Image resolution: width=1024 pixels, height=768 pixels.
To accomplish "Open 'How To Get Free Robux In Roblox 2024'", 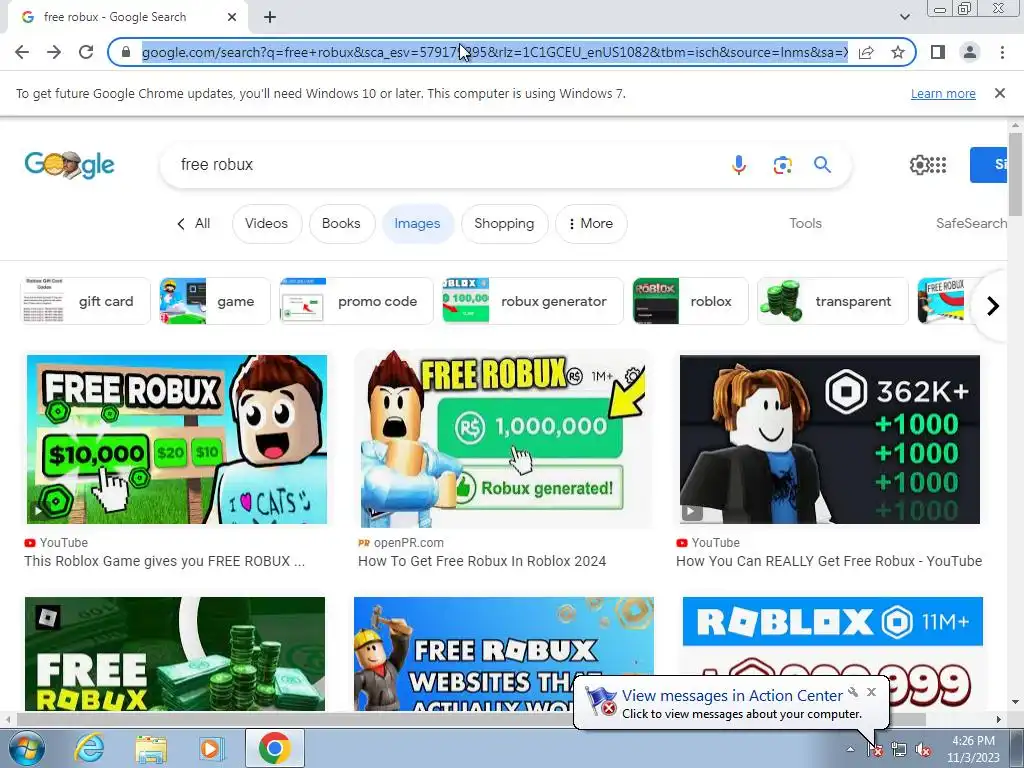I will pos(482,561).
